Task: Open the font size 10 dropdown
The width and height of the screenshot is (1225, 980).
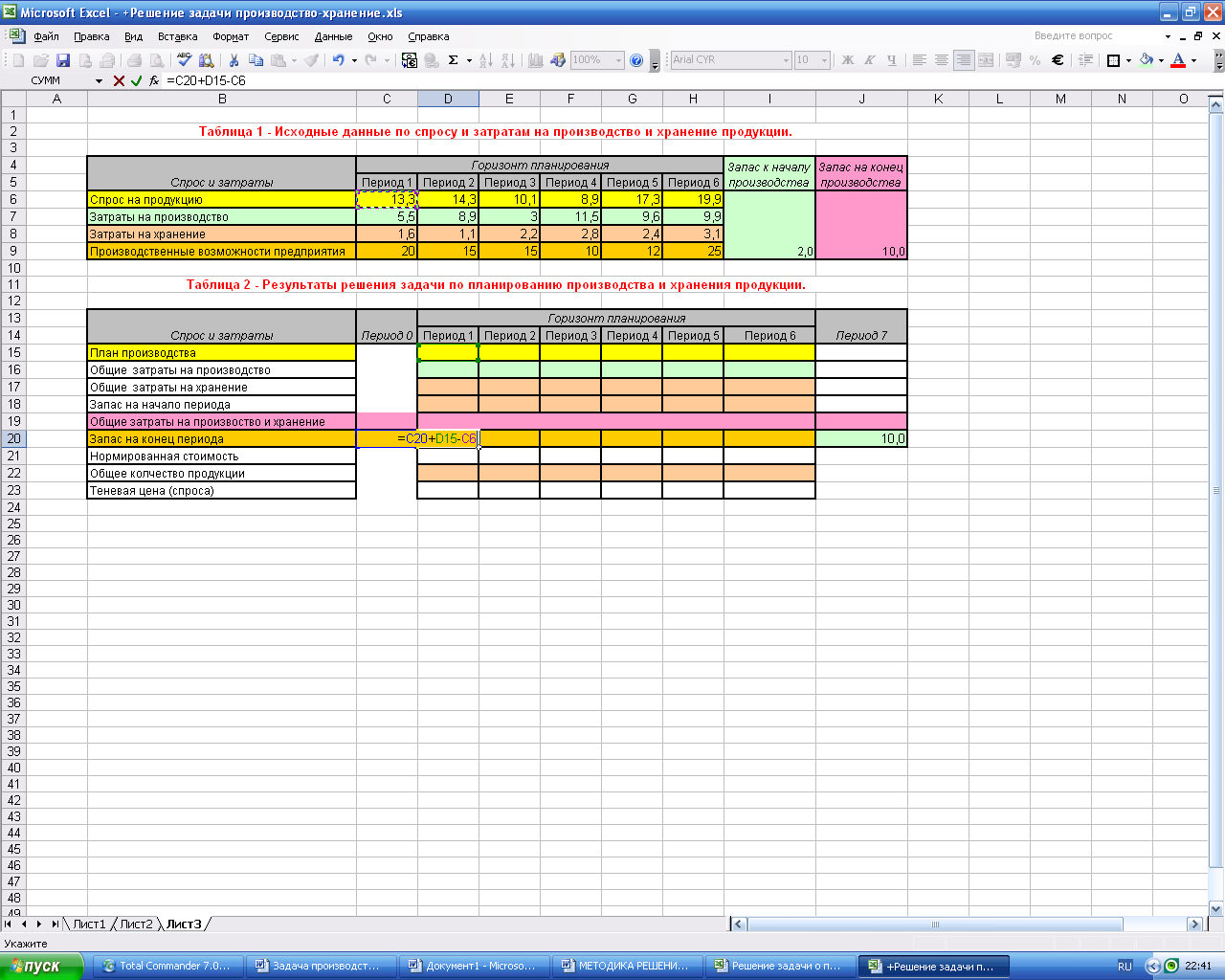Action: point(825,60)
